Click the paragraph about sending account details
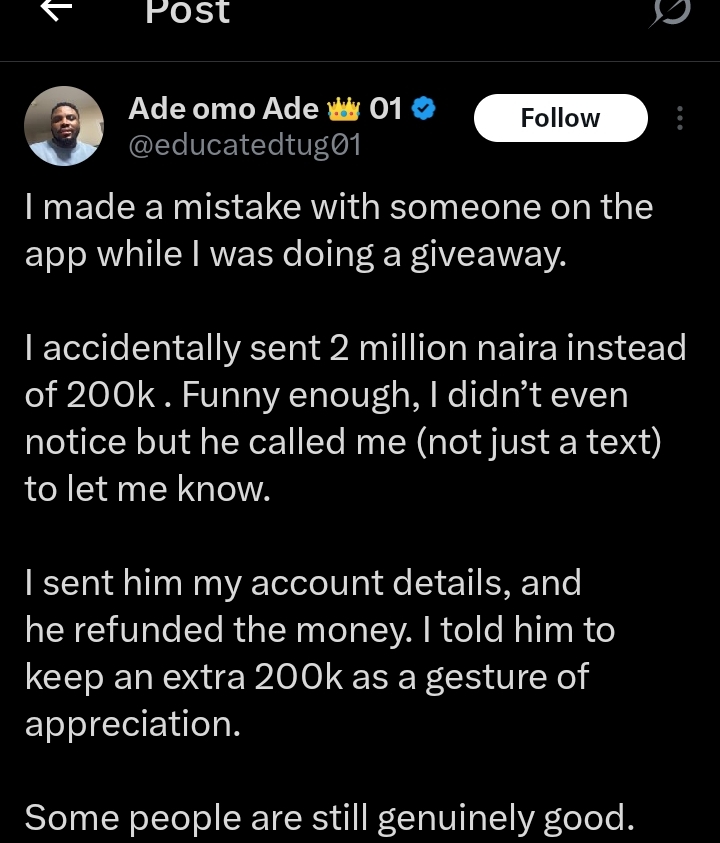The image size is (720, 843). tap(320, 652)
